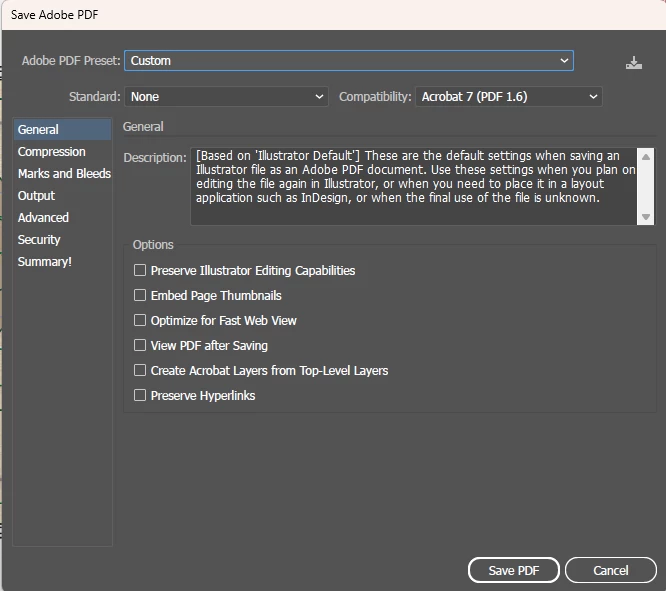This screenshot has width=666, height=591.
Task: Tick Optimize for Fast Web View
Action: [x=140, y=320]
